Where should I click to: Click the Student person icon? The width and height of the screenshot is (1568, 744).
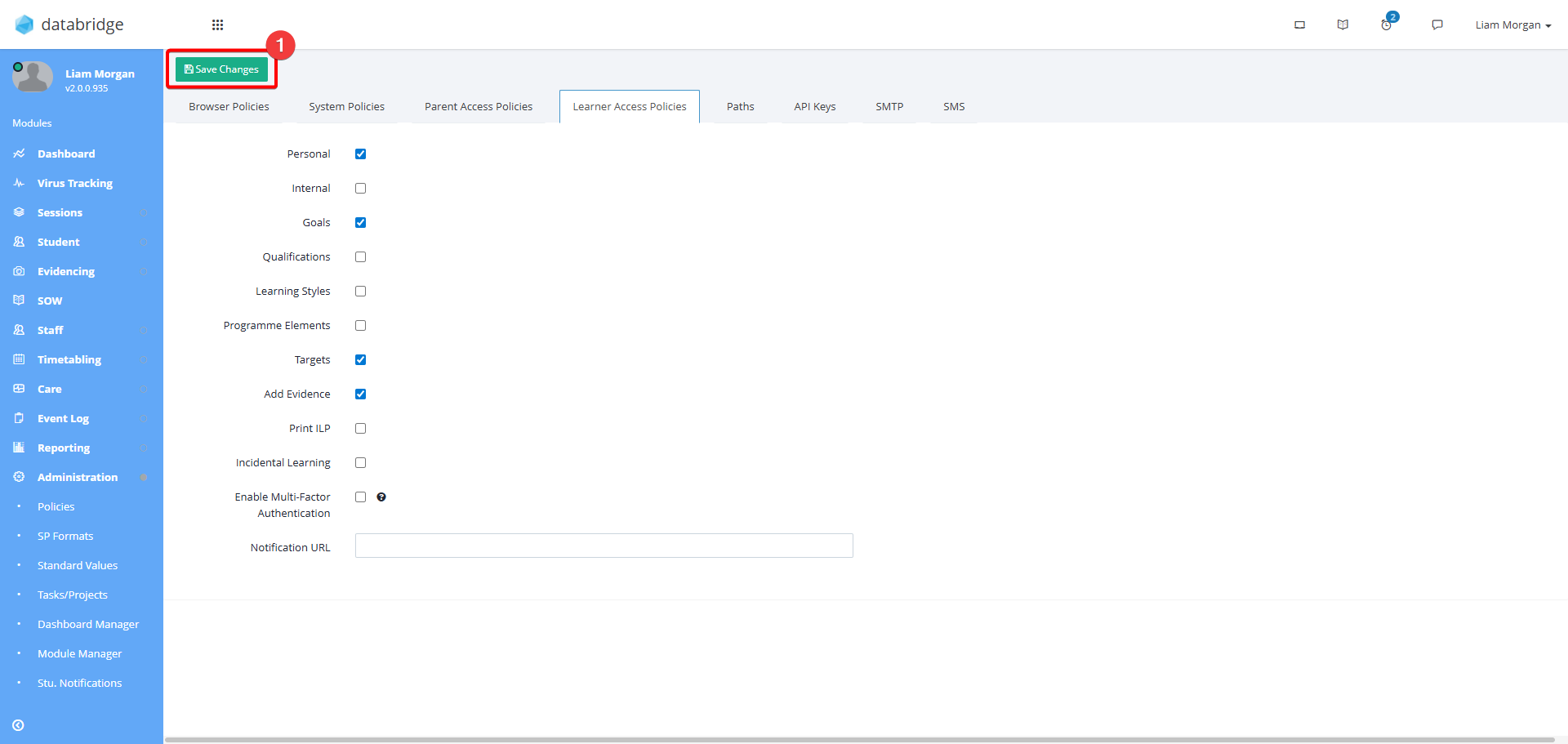pos(19,242)
